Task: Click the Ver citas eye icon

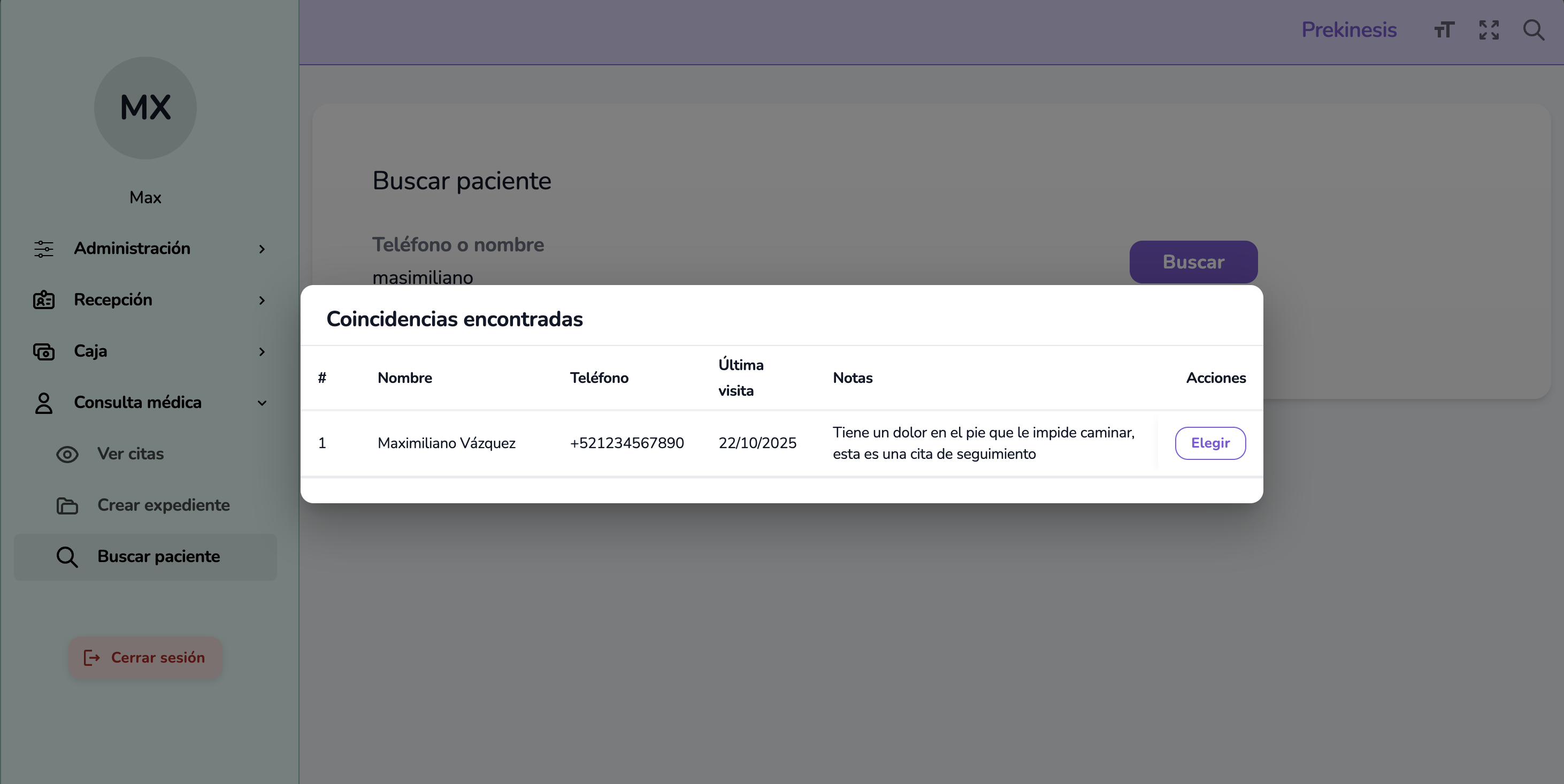Action: coord(67,455)
